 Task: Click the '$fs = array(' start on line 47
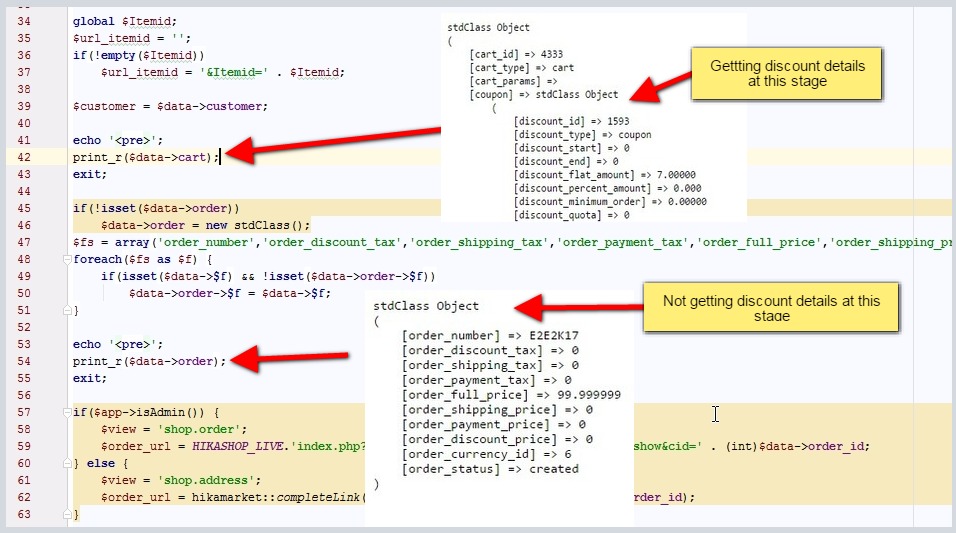[x=115, y=243]
